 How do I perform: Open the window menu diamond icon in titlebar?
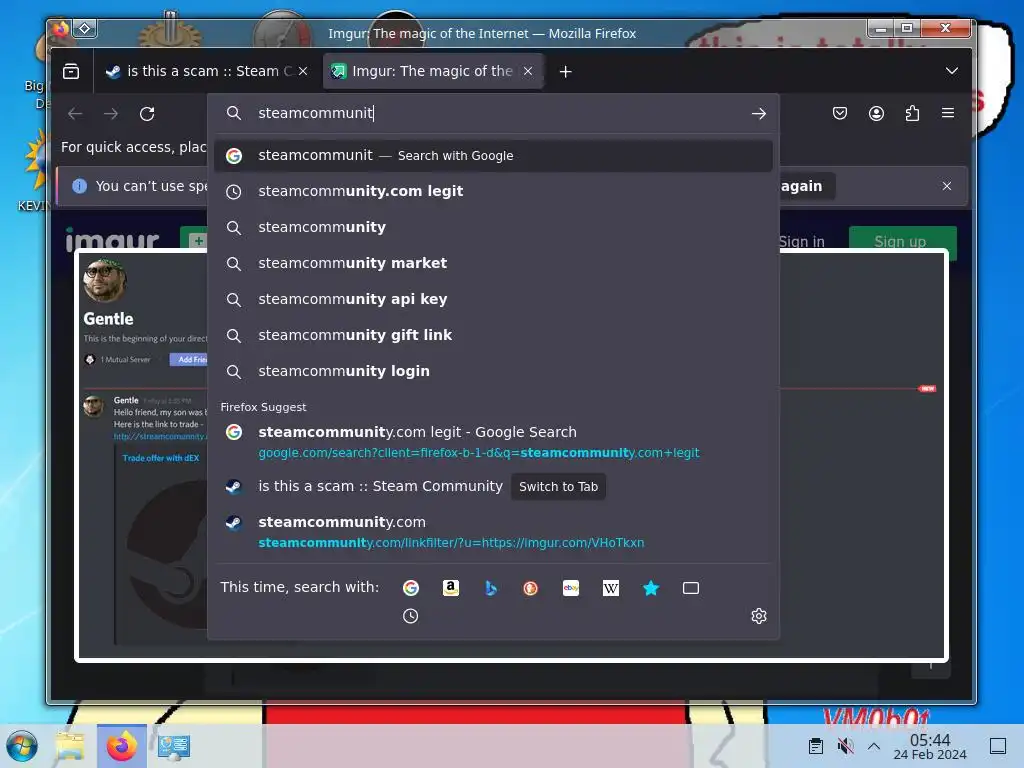click(x=85, y=28)
